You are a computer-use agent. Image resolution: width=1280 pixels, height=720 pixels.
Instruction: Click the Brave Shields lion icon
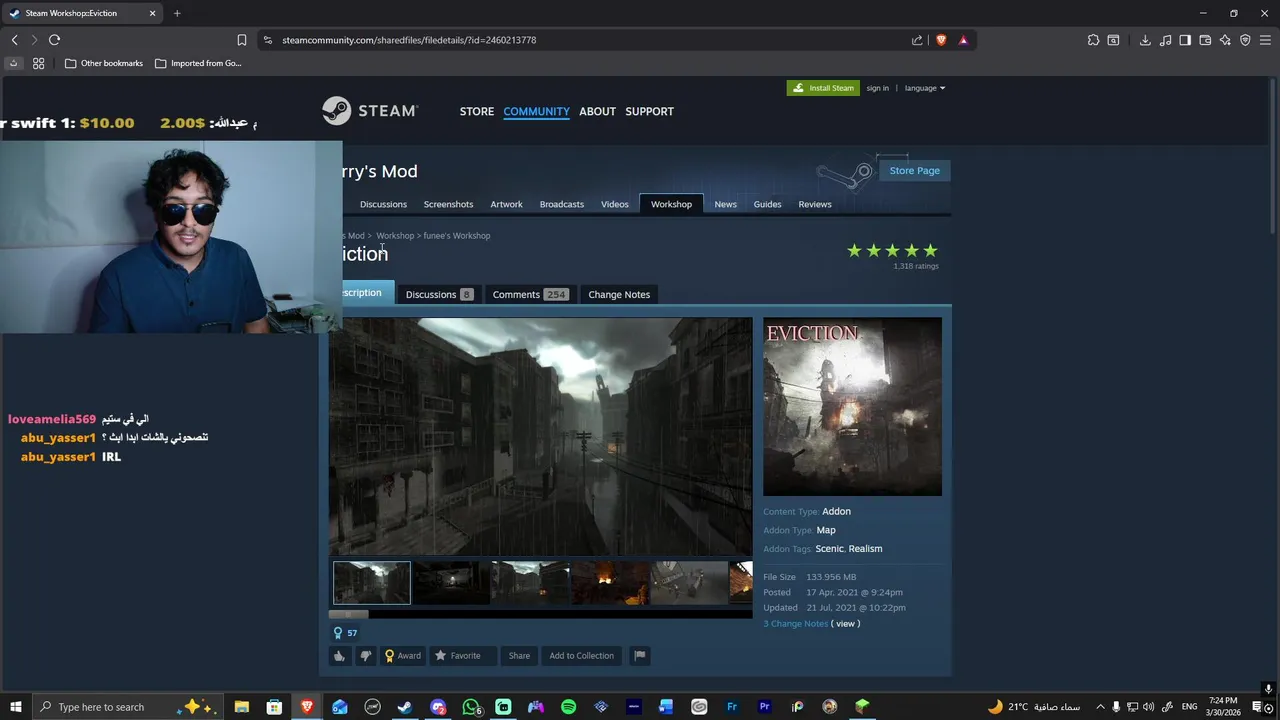[x=941, y=40]
